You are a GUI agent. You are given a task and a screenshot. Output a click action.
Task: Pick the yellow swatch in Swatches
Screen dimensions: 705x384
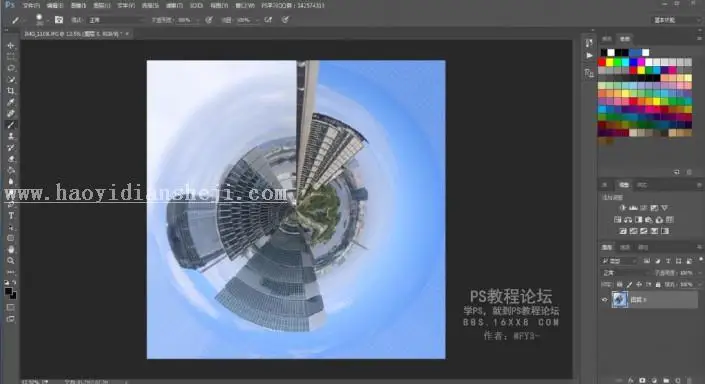pos(610,62)
